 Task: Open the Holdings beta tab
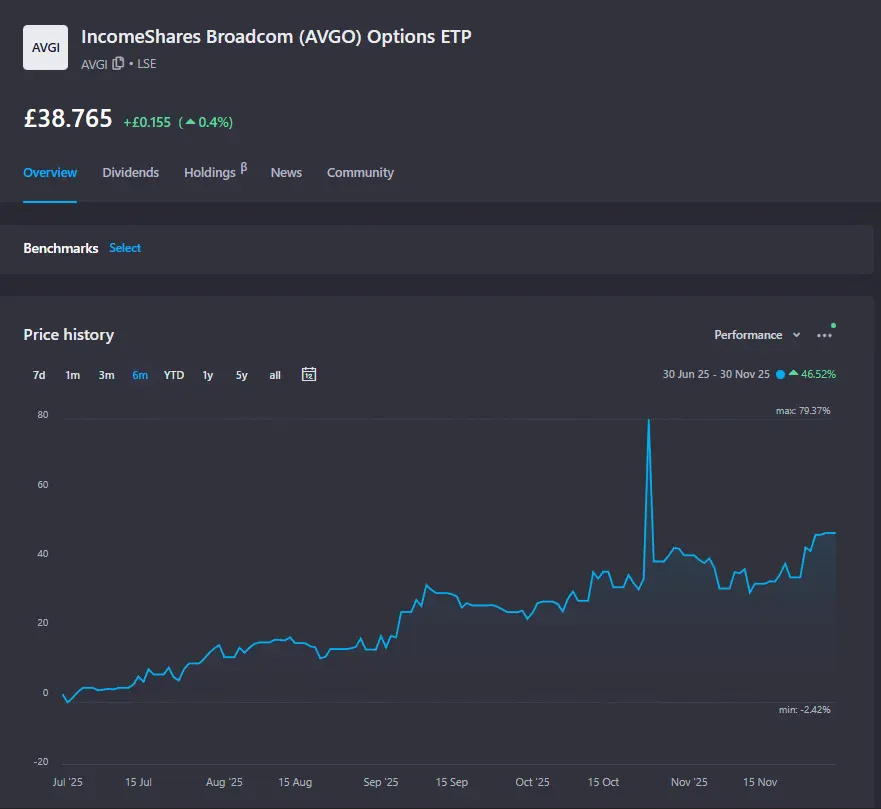pyautogui.click(x=216, y=171)
